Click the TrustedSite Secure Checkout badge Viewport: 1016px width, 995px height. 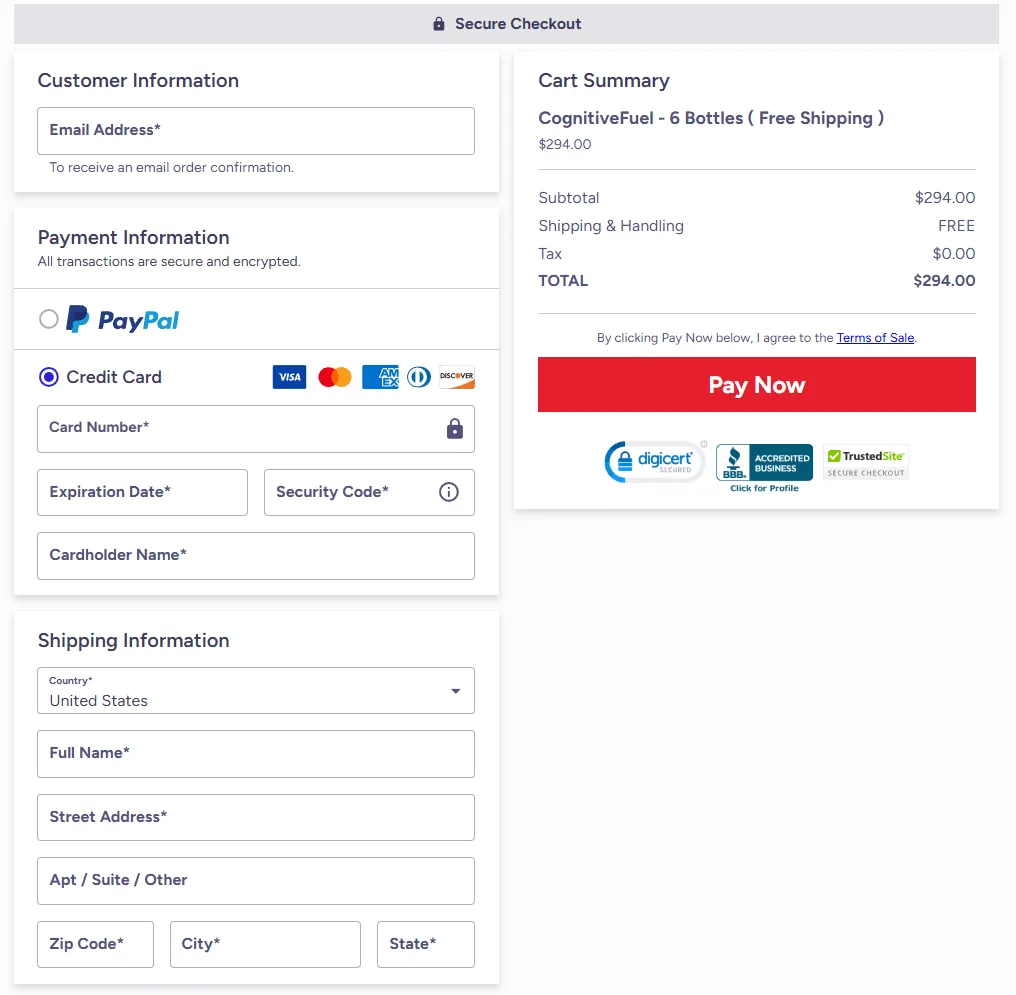[865, 462]
